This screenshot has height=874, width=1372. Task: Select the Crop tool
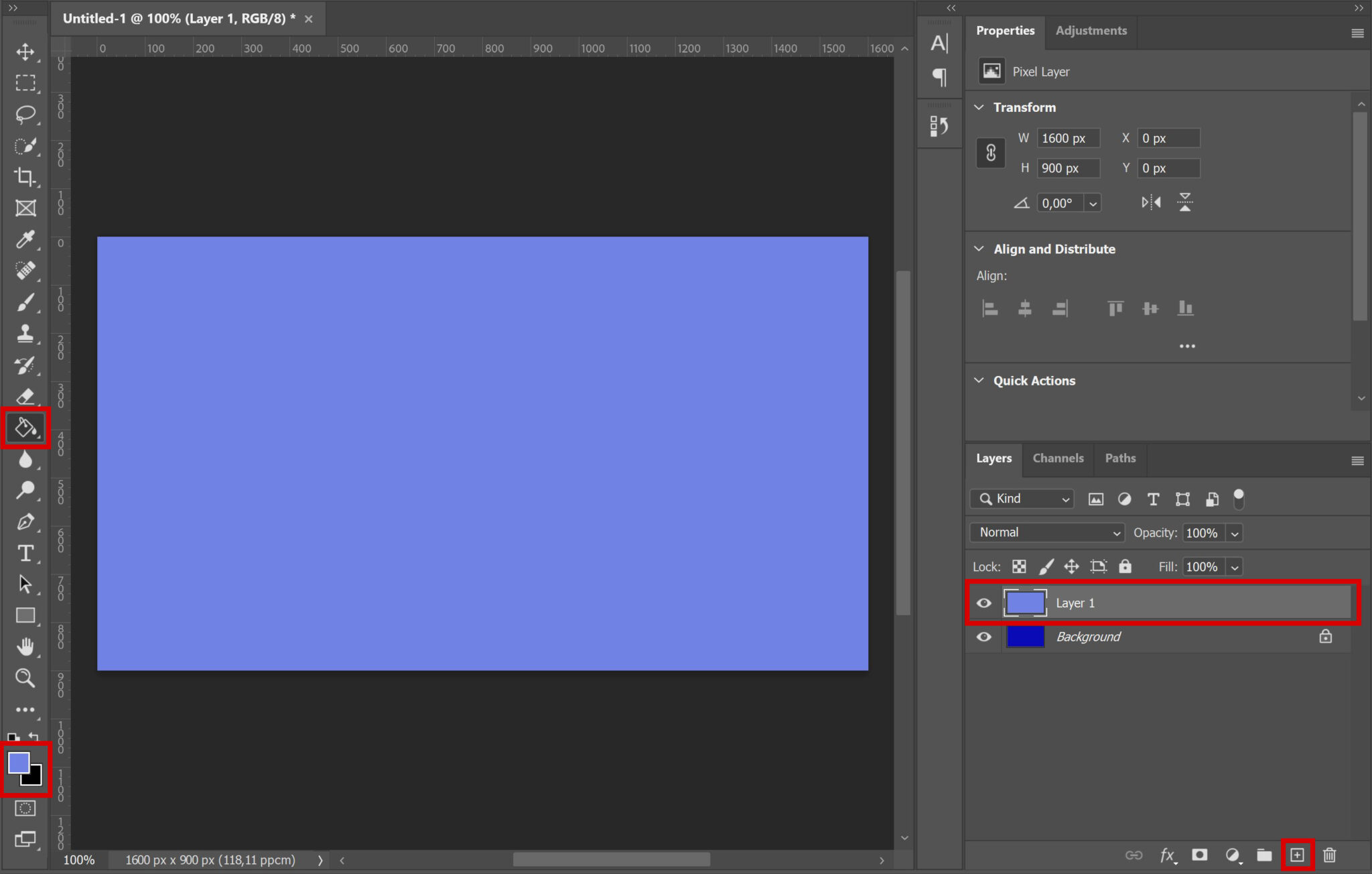pyautogui.click(x=25, y=177)
